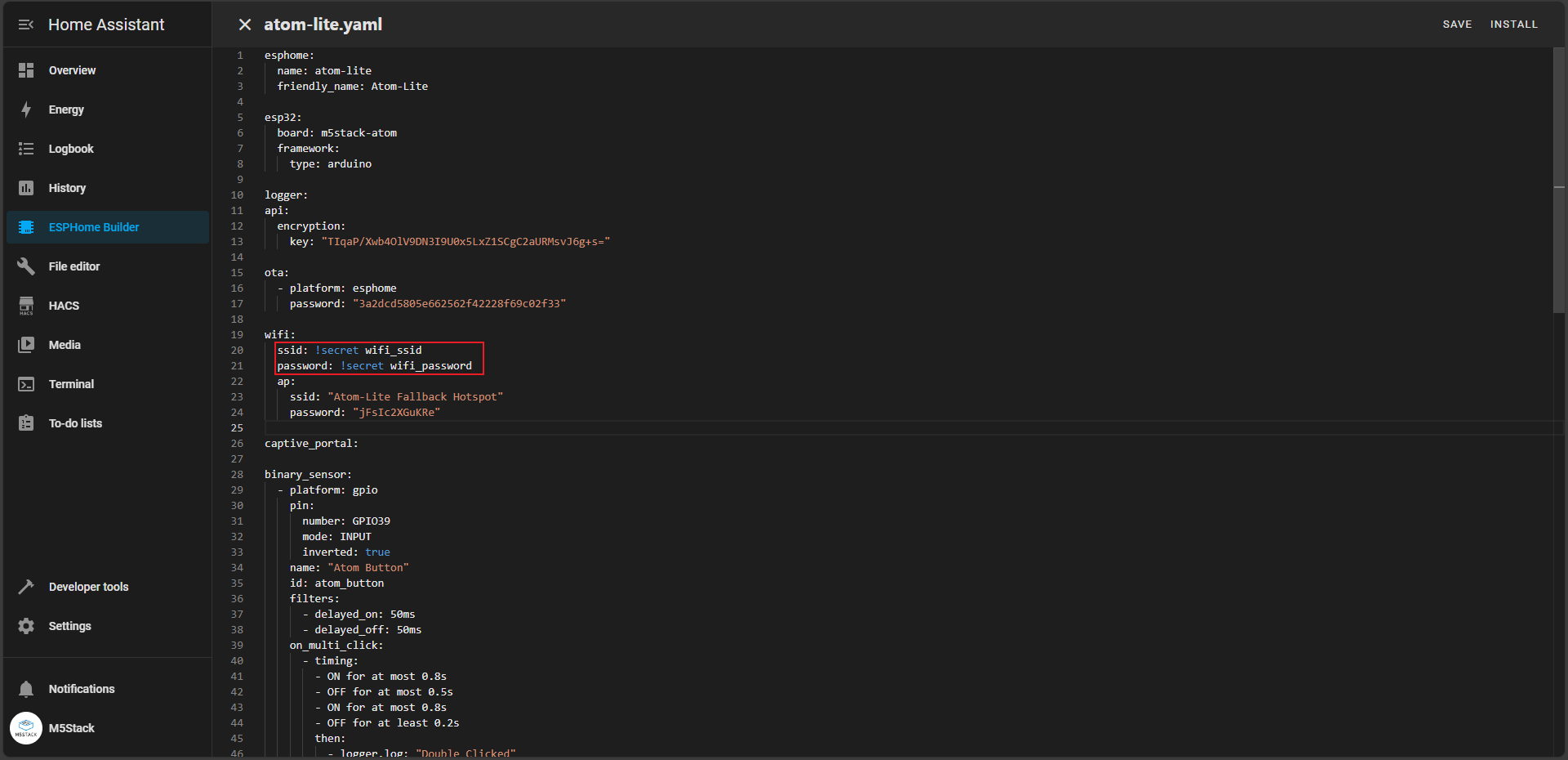Click the Settings gear icon
This screenshot has height=760, width=1568.
click(x=26, y=626)
